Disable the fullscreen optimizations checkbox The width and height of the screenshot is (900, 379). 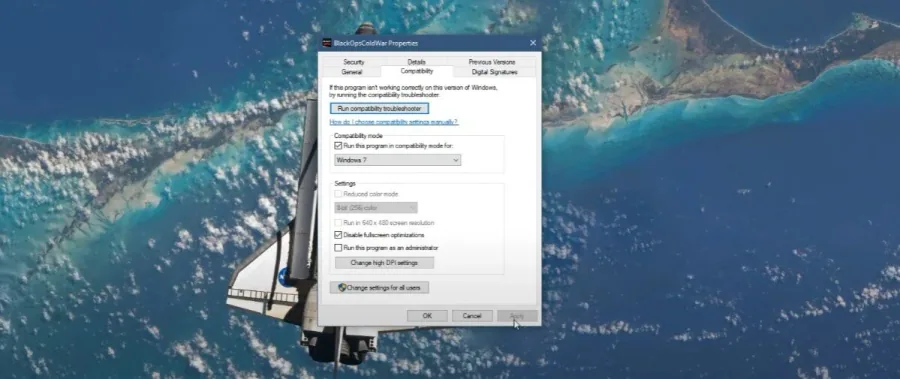pos(338,235)
